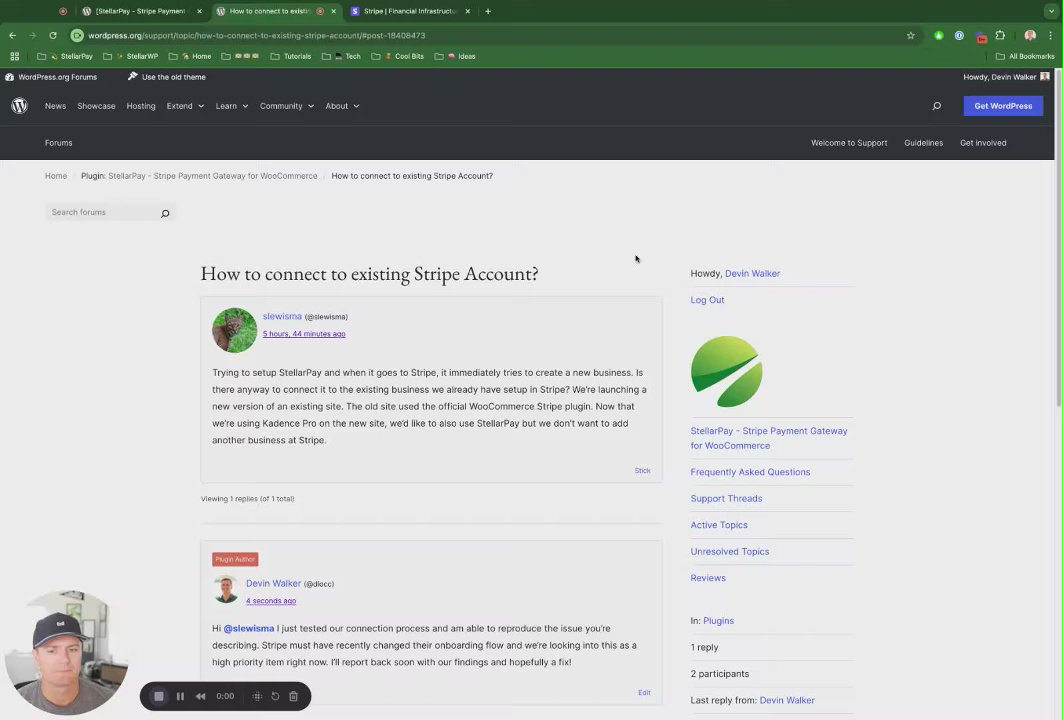Image resolution: width=1063 pixels, height=720 pixels.
Task: Click the blur dots icon in recorder bar
Action: [257, 696]
